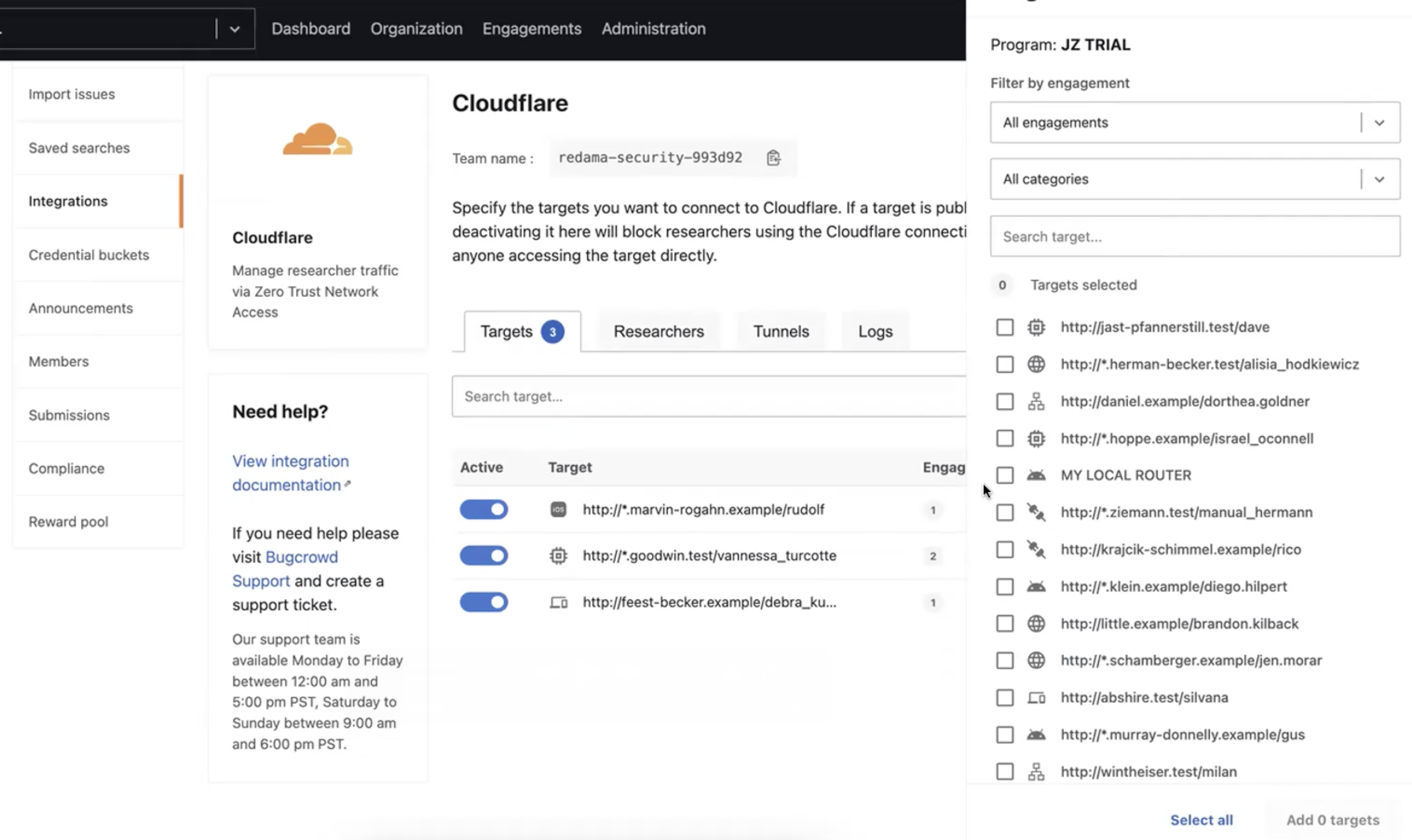Click the Select all button
Screen dimensions: 1412x840
(x=1201, y=820)
